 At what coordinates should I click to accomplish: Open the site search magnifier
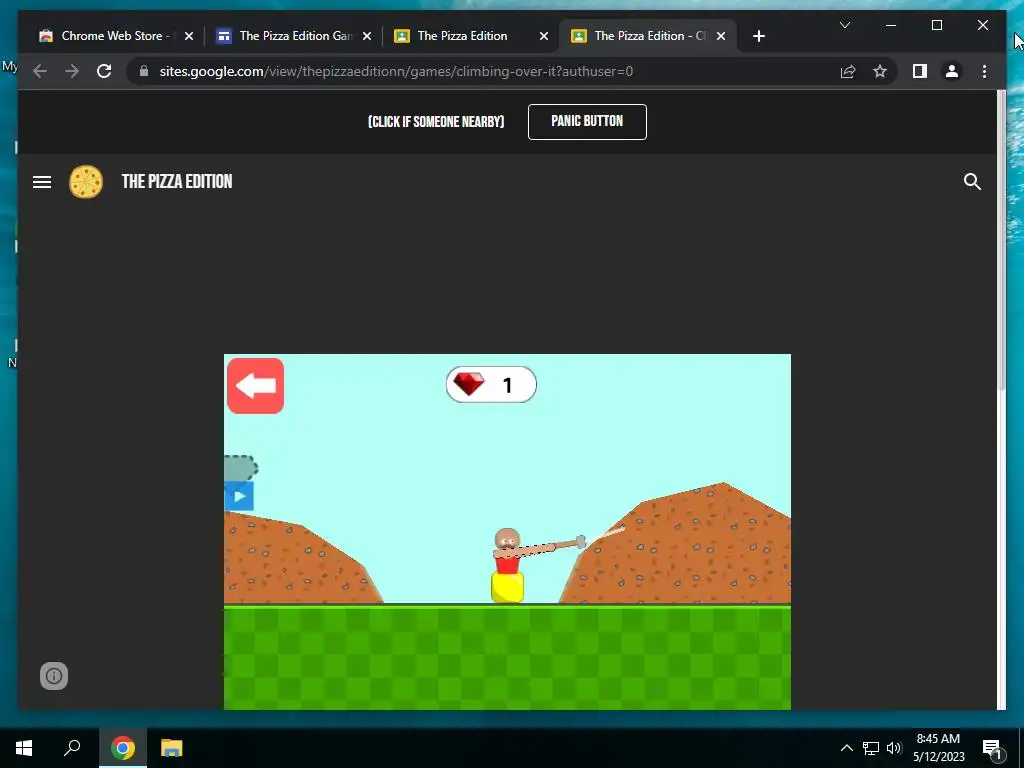click(972, 182)
